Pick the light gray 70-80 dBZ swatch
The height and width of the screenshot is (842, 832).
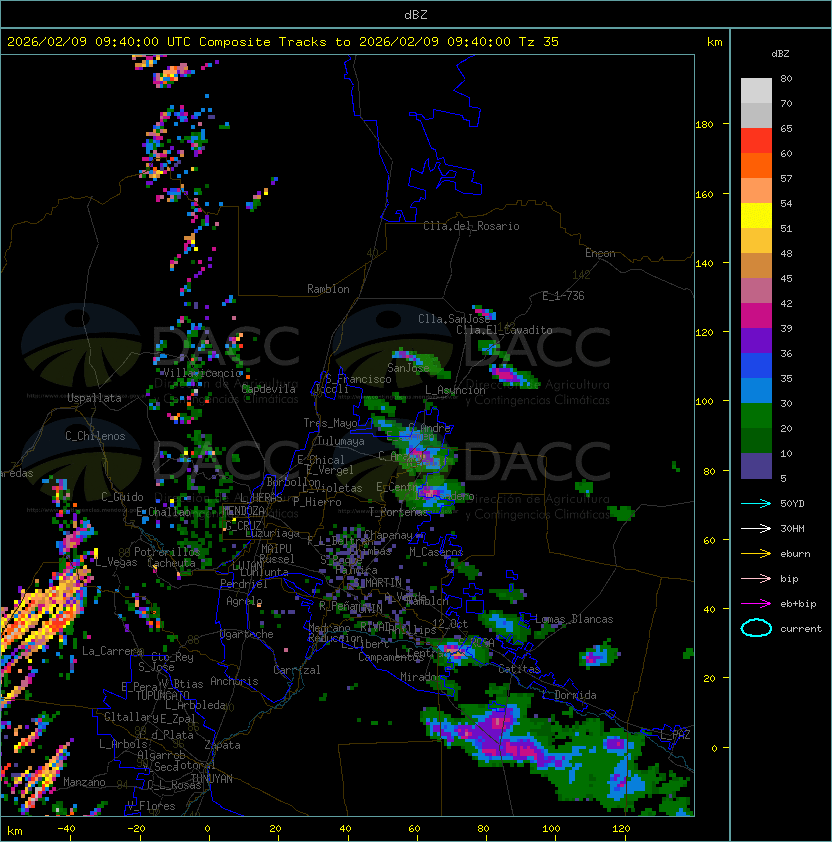click(756, 90)
